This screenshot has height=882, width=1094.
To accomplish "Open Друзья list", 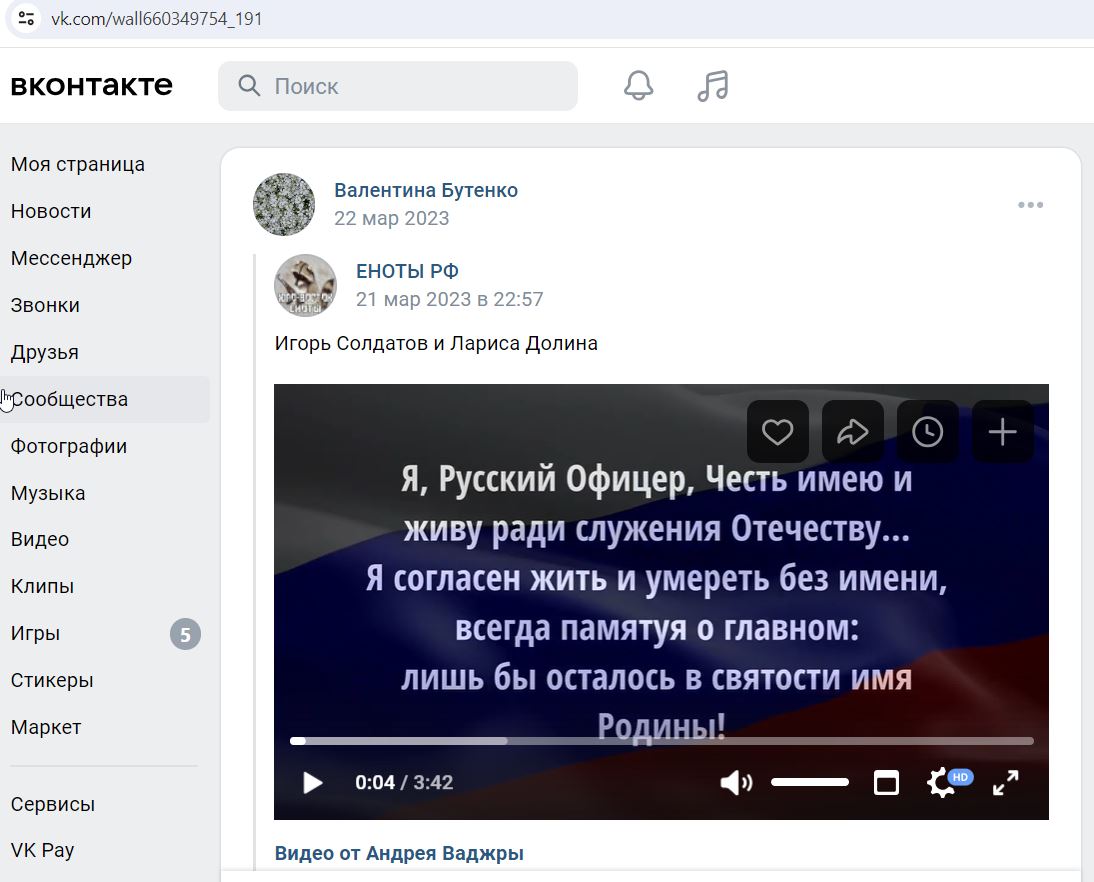I will pyautogui.click(x=45, y=352).
